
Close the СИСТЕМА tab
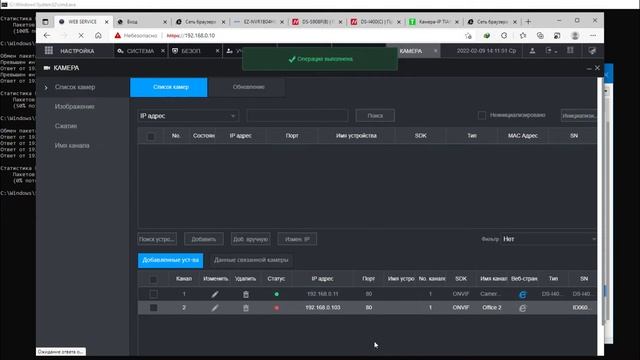pyautogui.click(x=162, y=51)
